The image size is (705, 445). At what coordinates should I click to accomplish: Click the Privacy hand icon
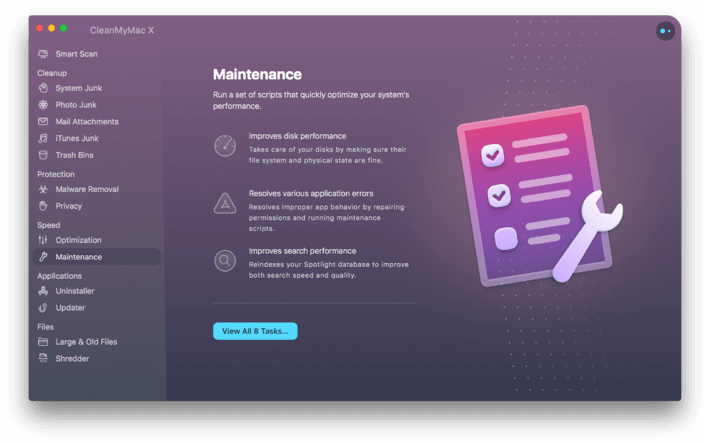43,206
